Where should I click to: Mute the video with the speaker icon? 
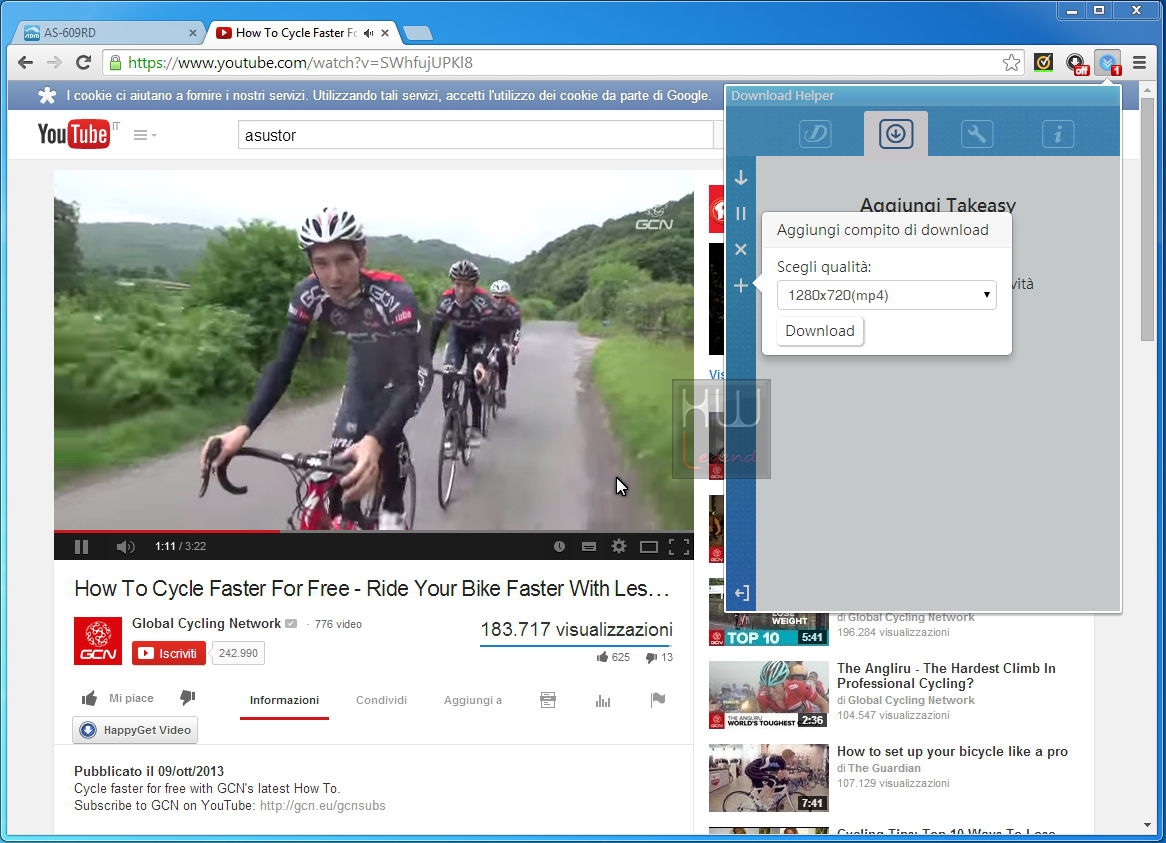pyautogui.click(x=125, y=546)
